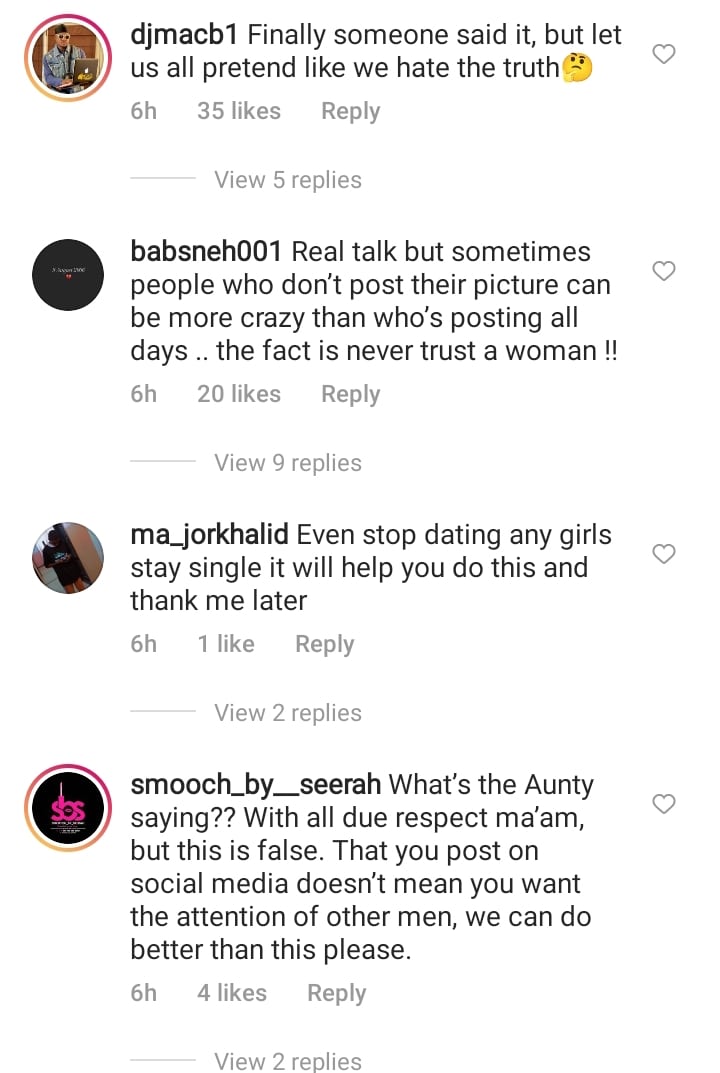The height and width of the screenshot is (1073, 720).
Task: Expand View 5 replies thread
Action: [x=288, y=180]
